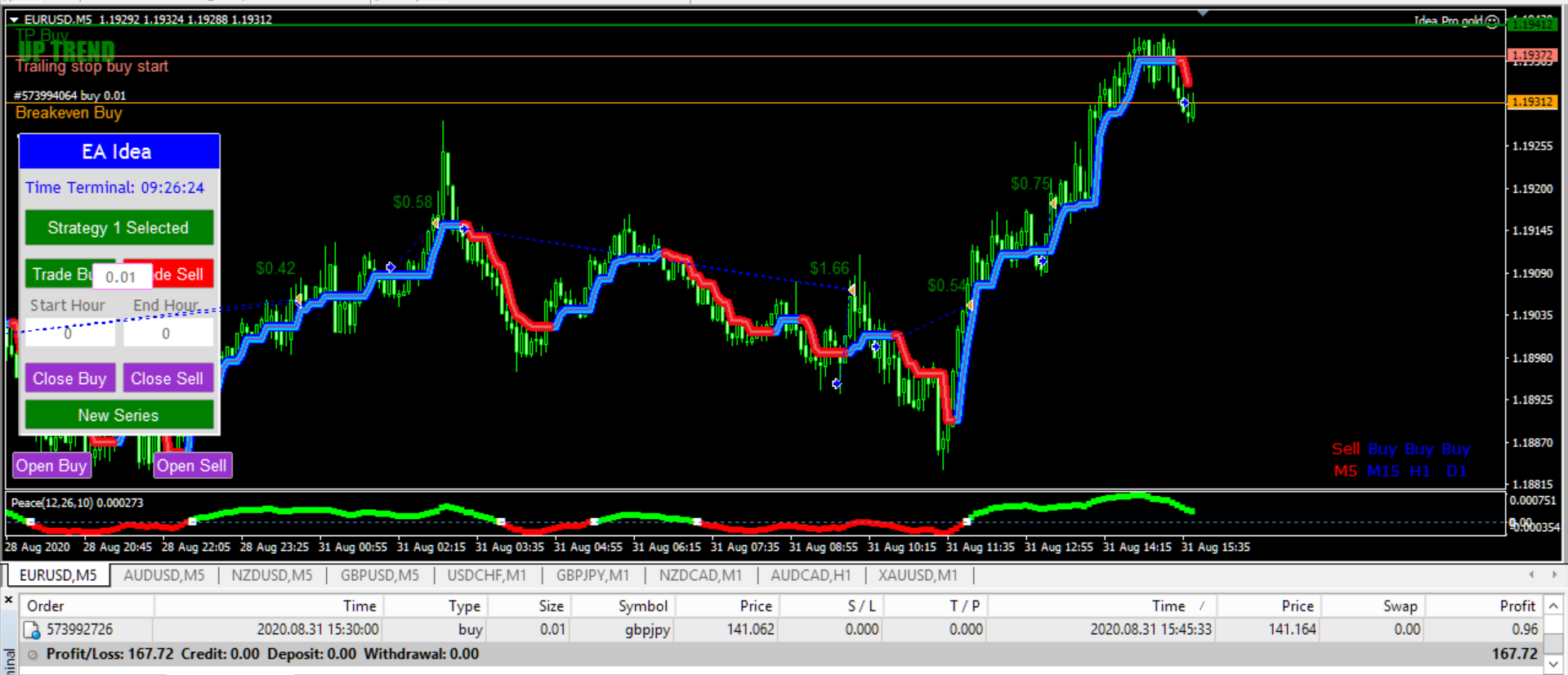Switch to the USDCHF,M1 chart tab

487,575
